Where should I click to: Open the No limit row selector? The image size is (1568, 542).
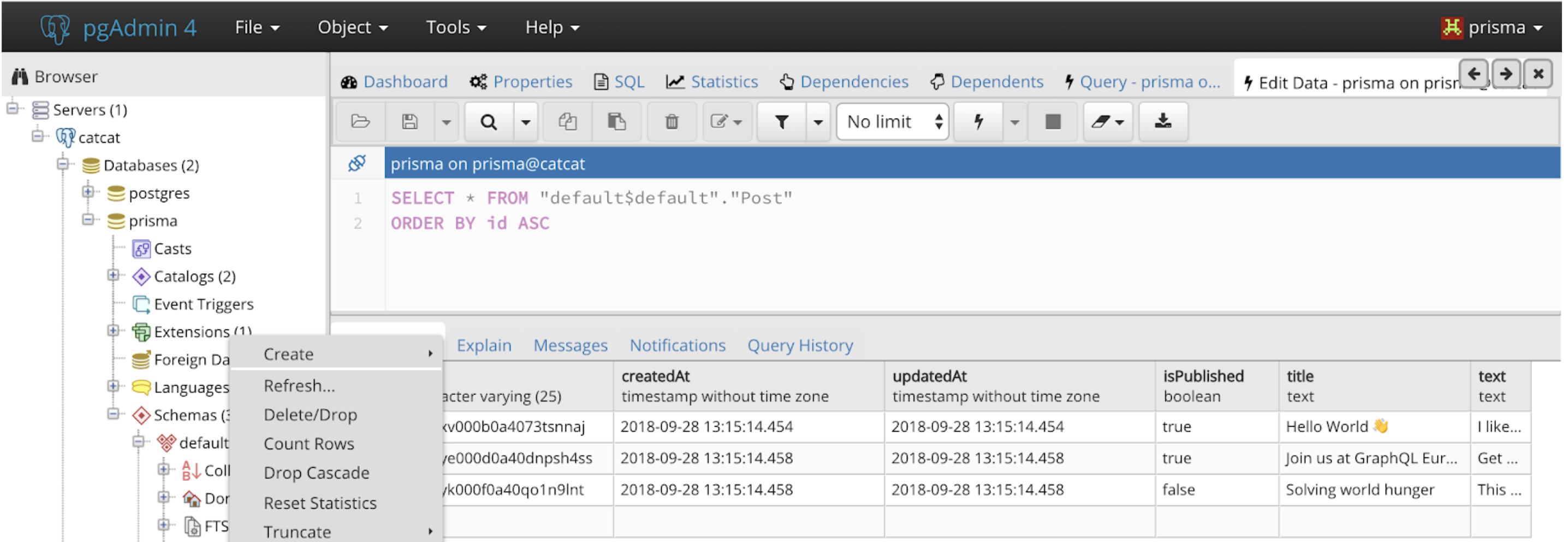point(892,122)
